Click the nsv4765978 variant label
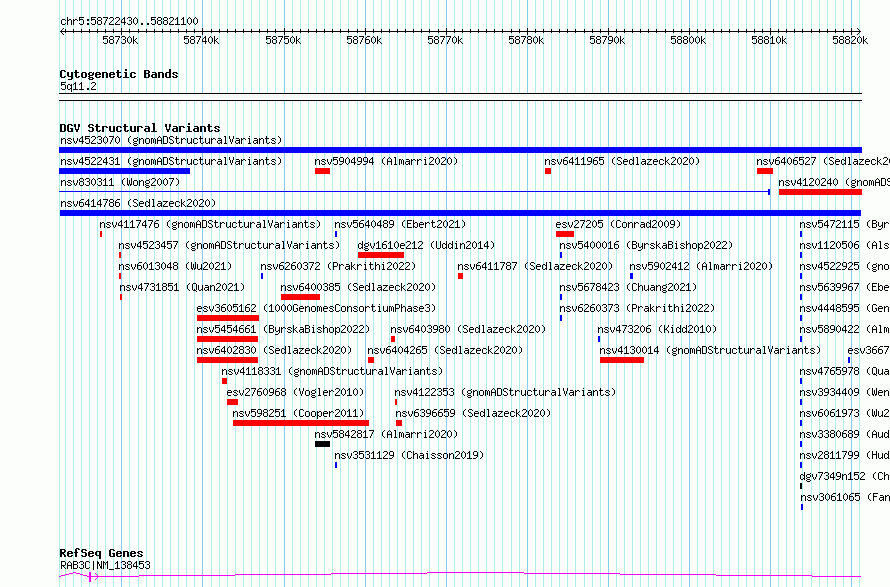Image resolution: width=890 pixels, height=587 pixels. point(845,371)
